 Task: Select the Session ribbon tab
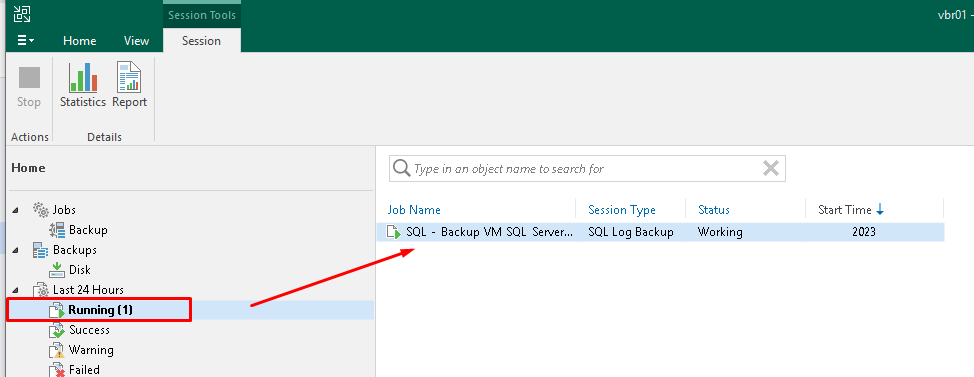click(x=201, y=41)
